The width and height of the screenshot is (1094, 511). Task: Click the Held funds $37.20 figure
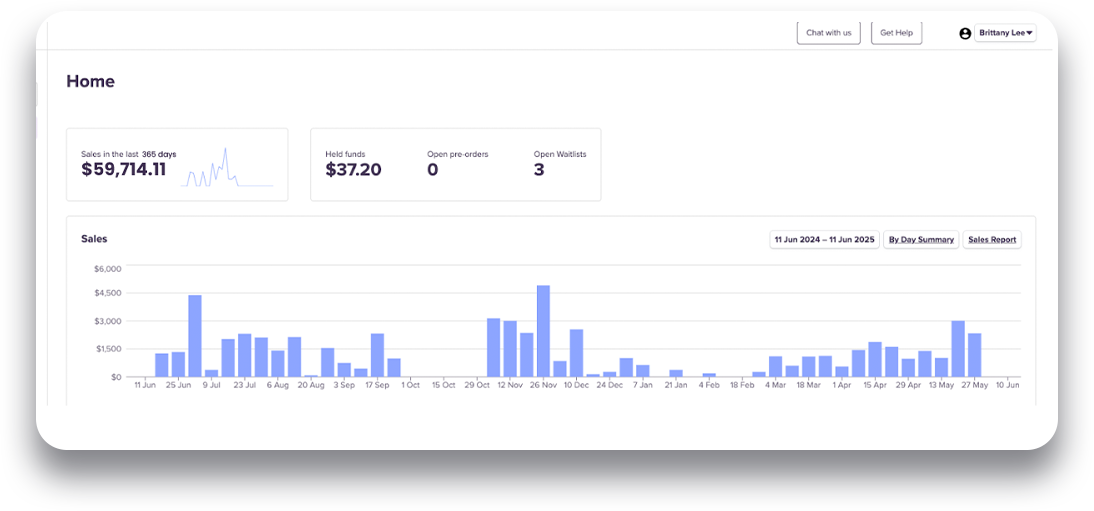coord(353,170)
